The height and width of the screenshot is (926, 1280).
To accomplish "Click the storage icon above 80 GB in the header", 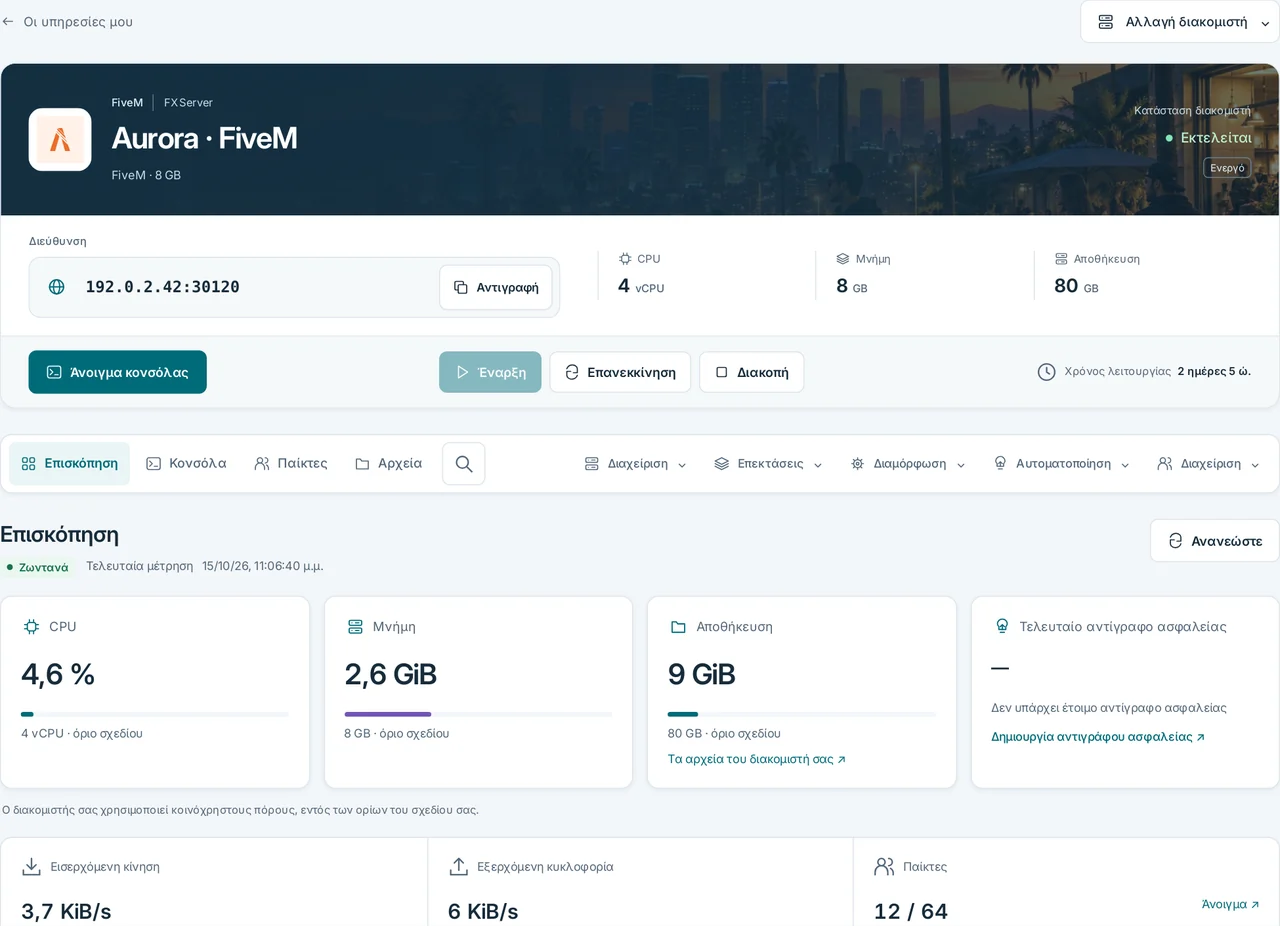I will pyautogui.click(x=1061, y=258).
